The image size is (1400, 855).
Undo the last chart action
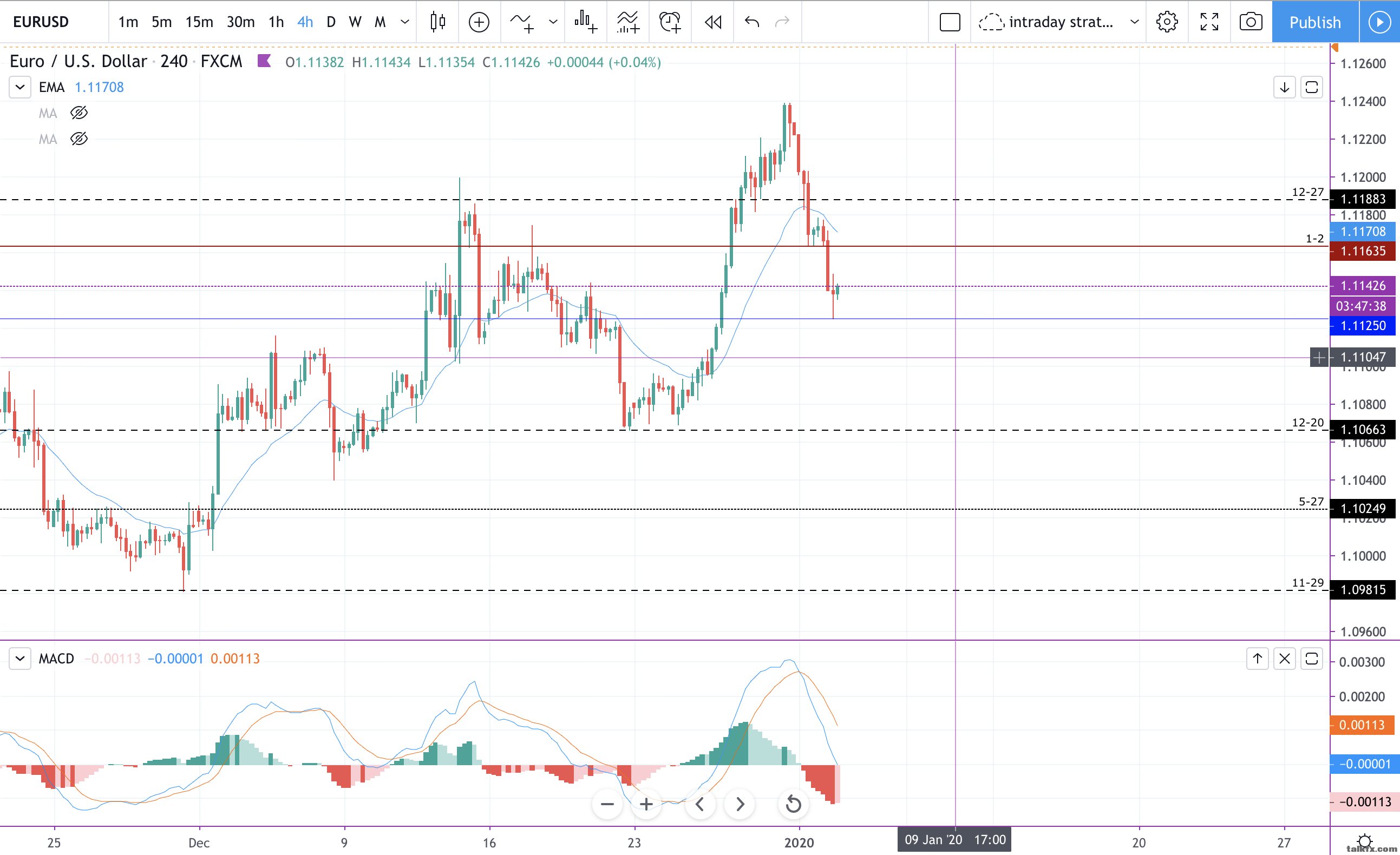(752, 22)
